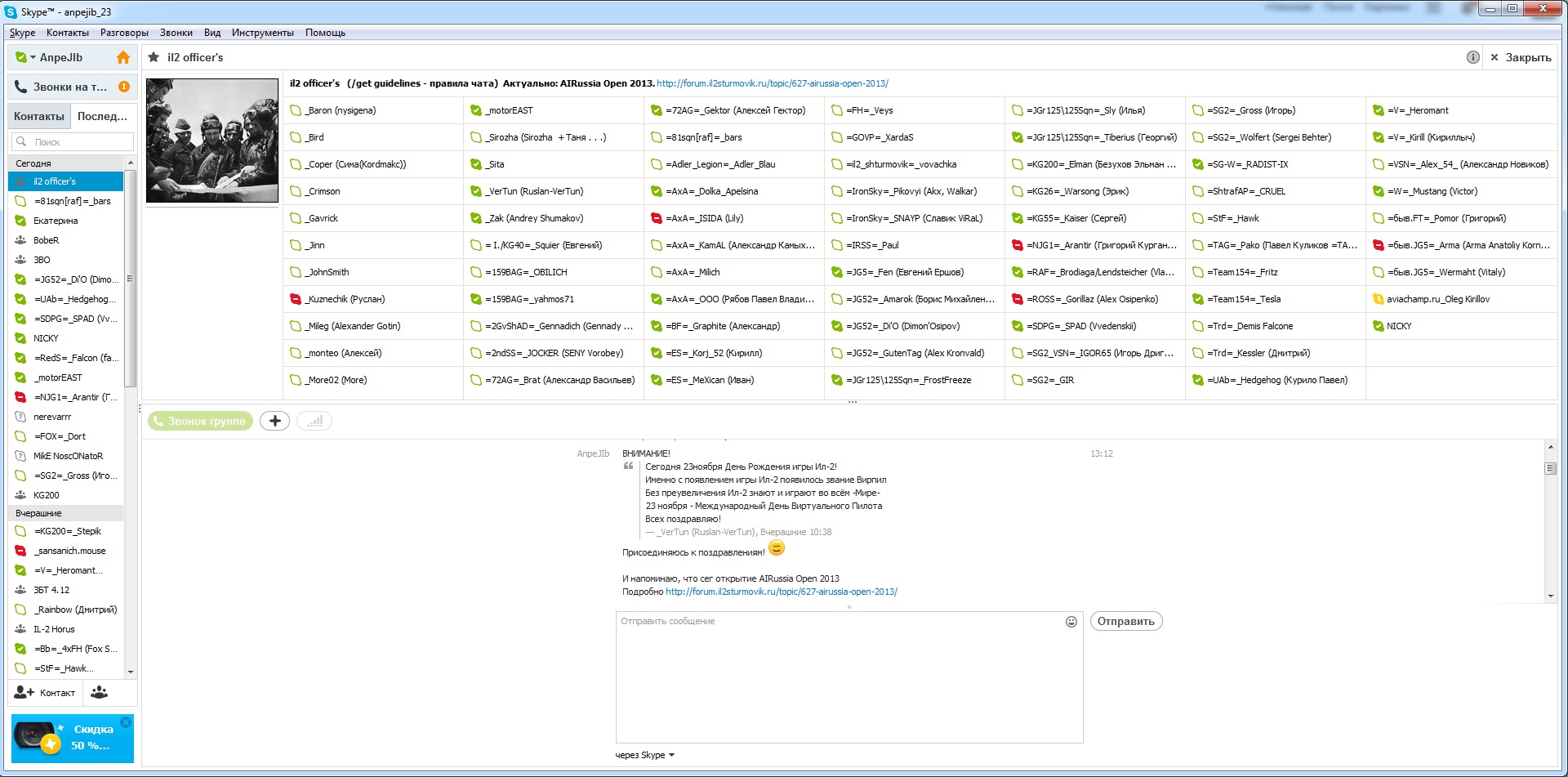Image resolution: width=1568 pixels, height=777 pixels.
Task: Check call quality signal bars button
Action: (x=314, y=421)
